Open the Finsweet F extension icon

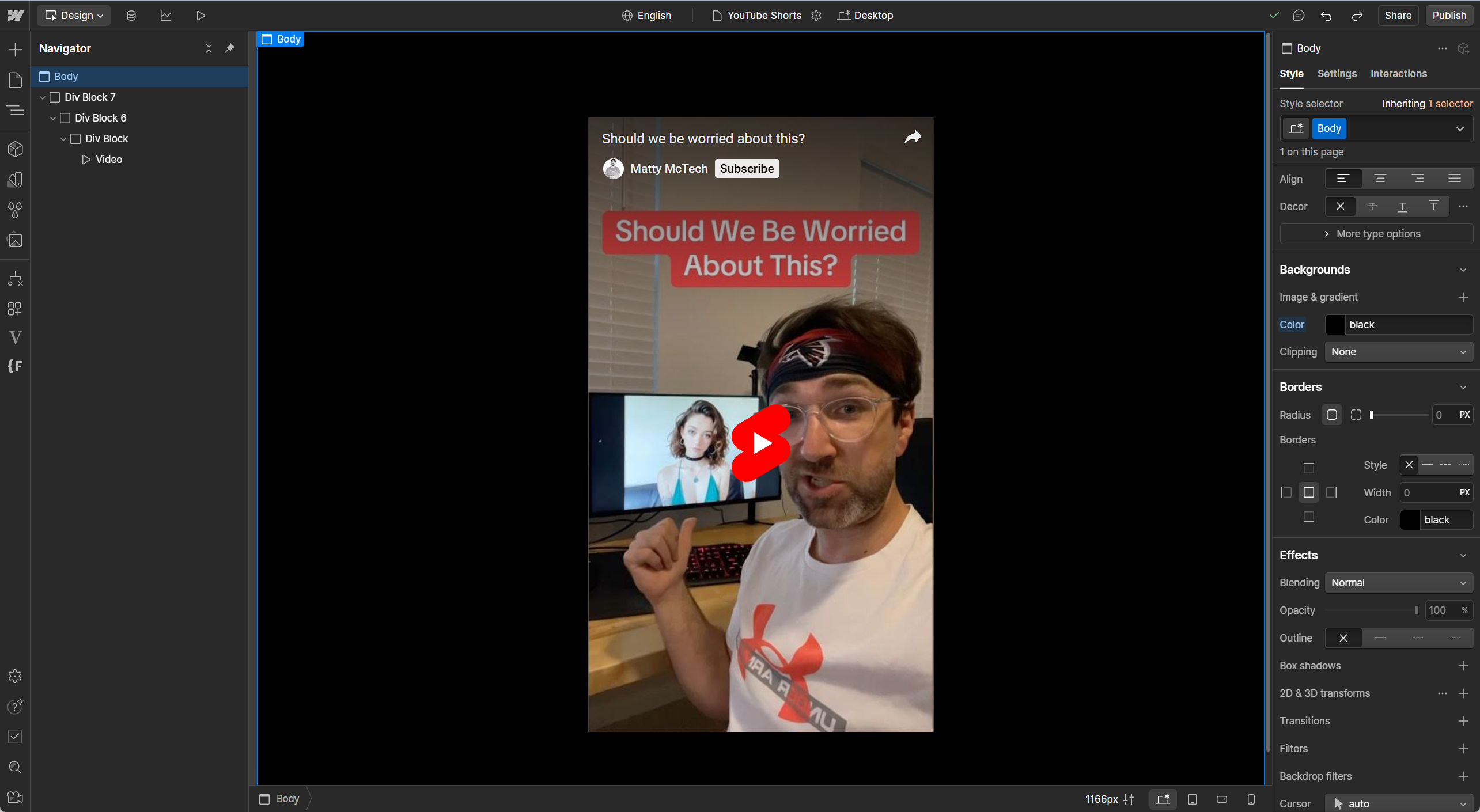(x=16, y=366)
